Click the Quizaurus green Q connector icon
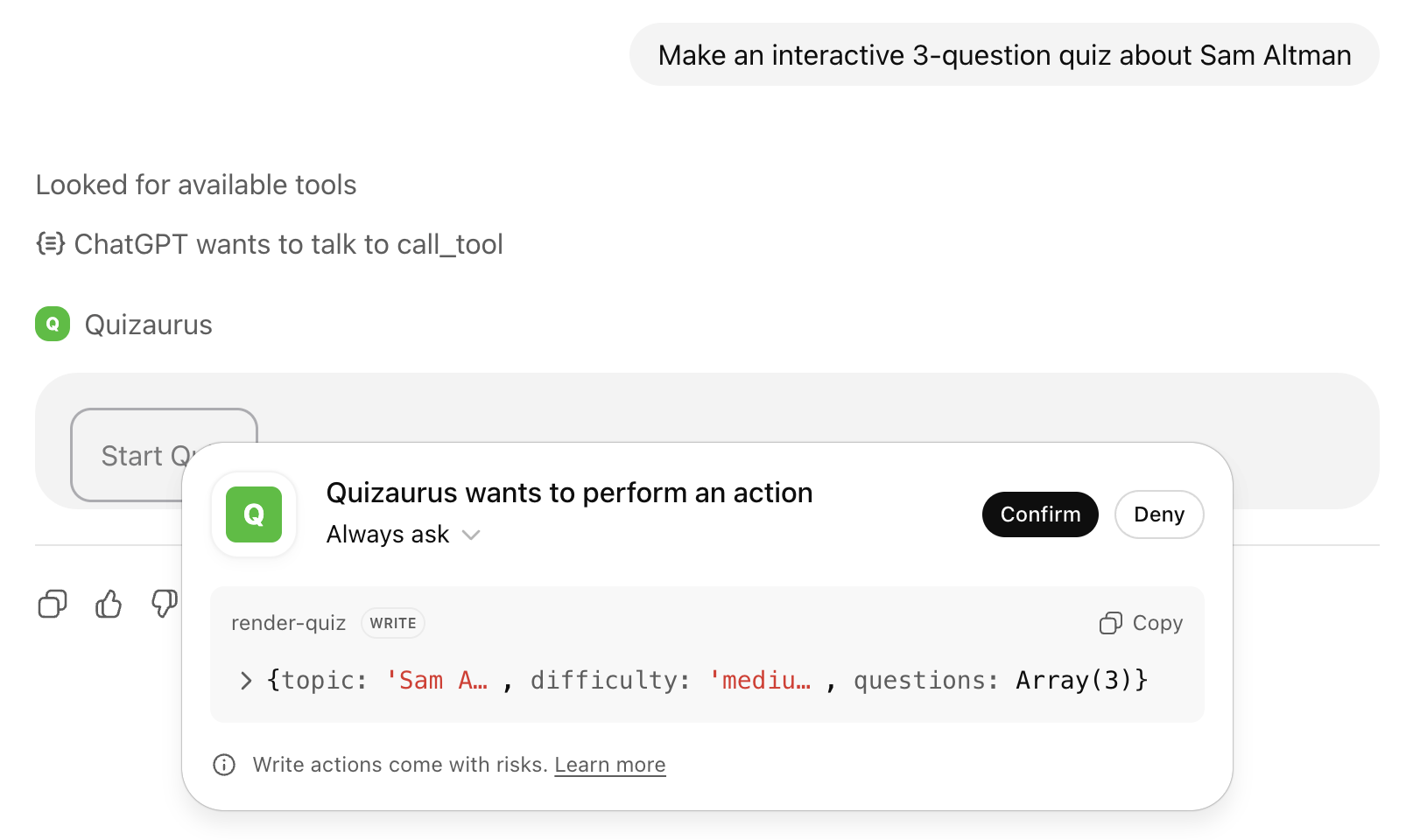Screen dimensions: 1406x840 [x=52, y=324]
